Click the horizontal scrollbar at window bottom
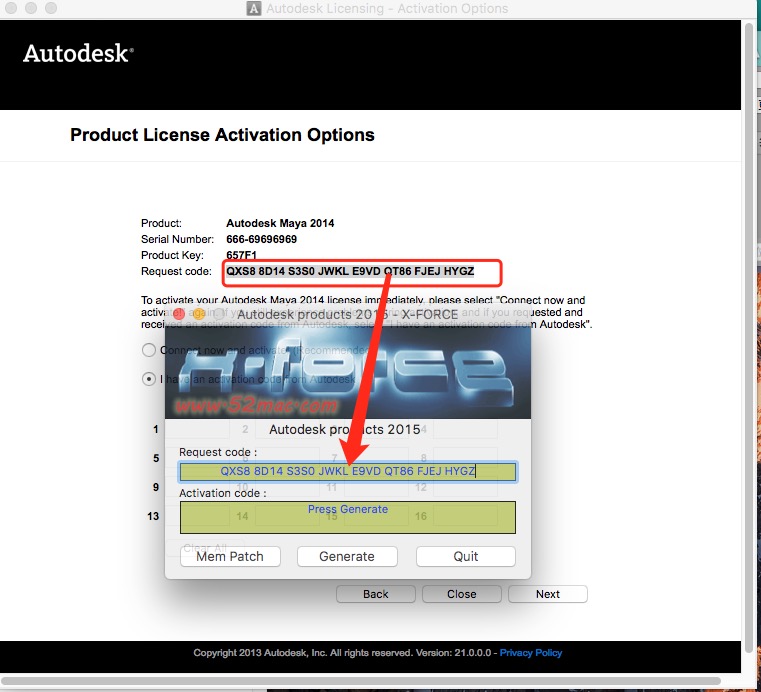This screenshot has height=692, width=761. [x=362, y=680]
